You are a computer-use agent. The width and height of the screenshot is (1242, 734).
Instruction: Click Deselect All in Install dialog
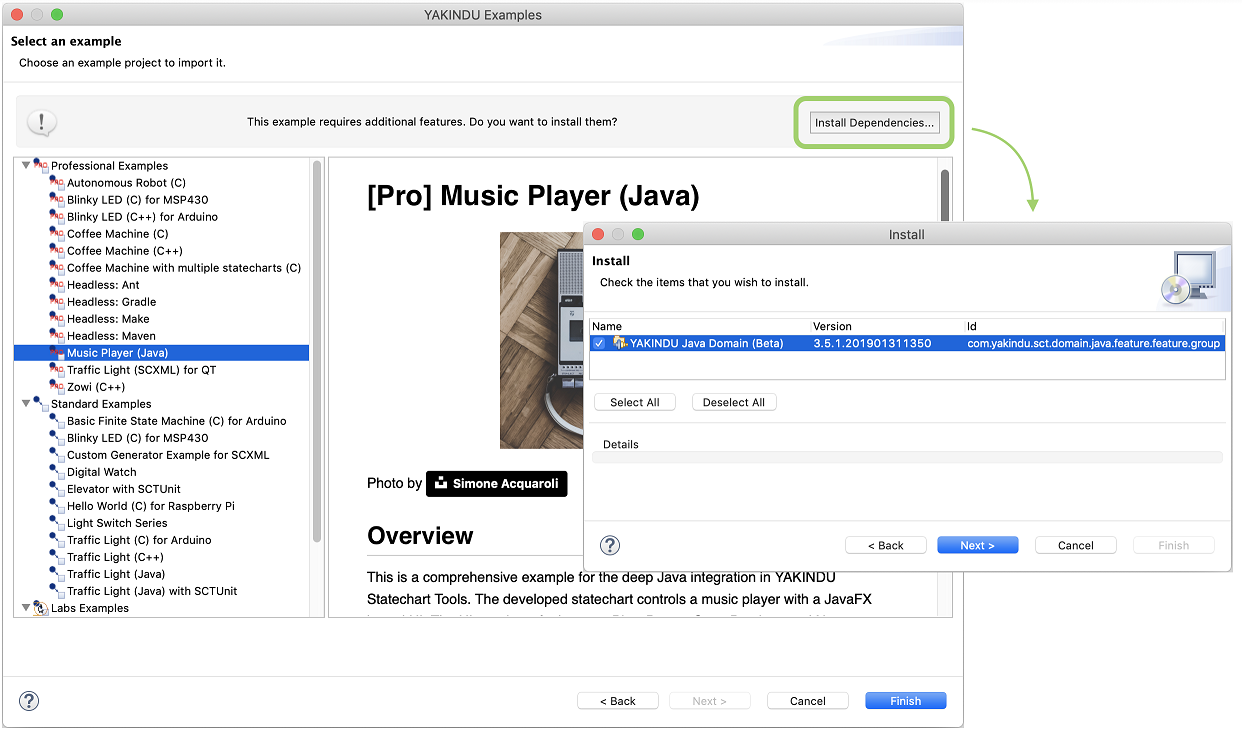click(734, 402)
